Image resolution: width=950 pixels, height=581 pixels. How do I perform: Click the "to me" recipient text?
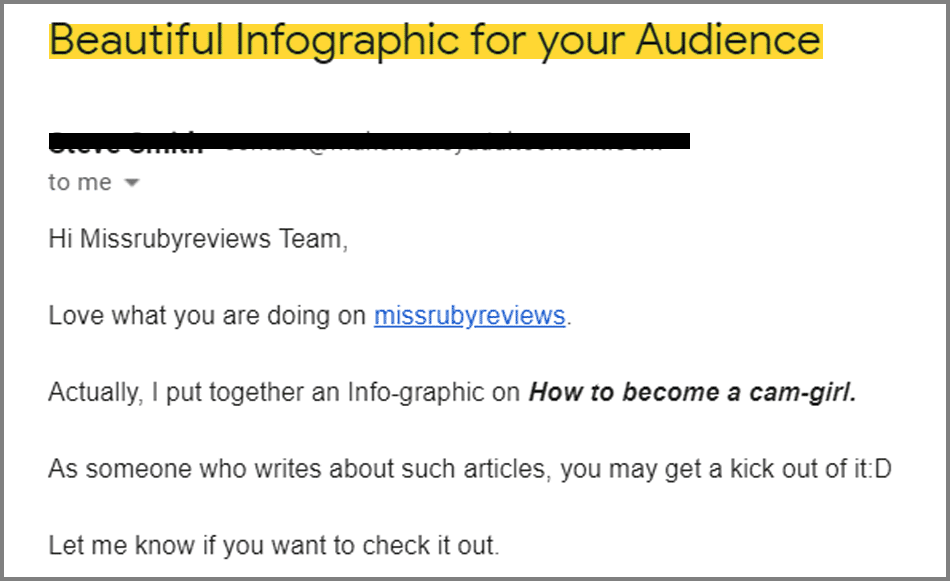point(80,182)
